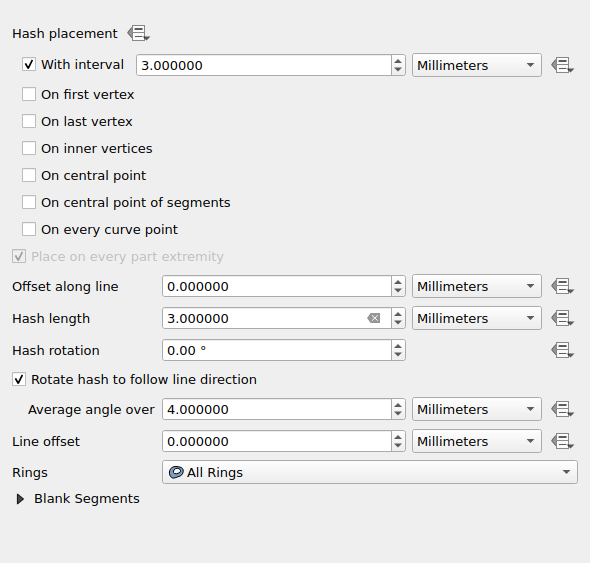Image resolution: width=590 pixels, height=563 pixels.
Task: Open data-defined override for With interval
Action: tap(562, 65)
